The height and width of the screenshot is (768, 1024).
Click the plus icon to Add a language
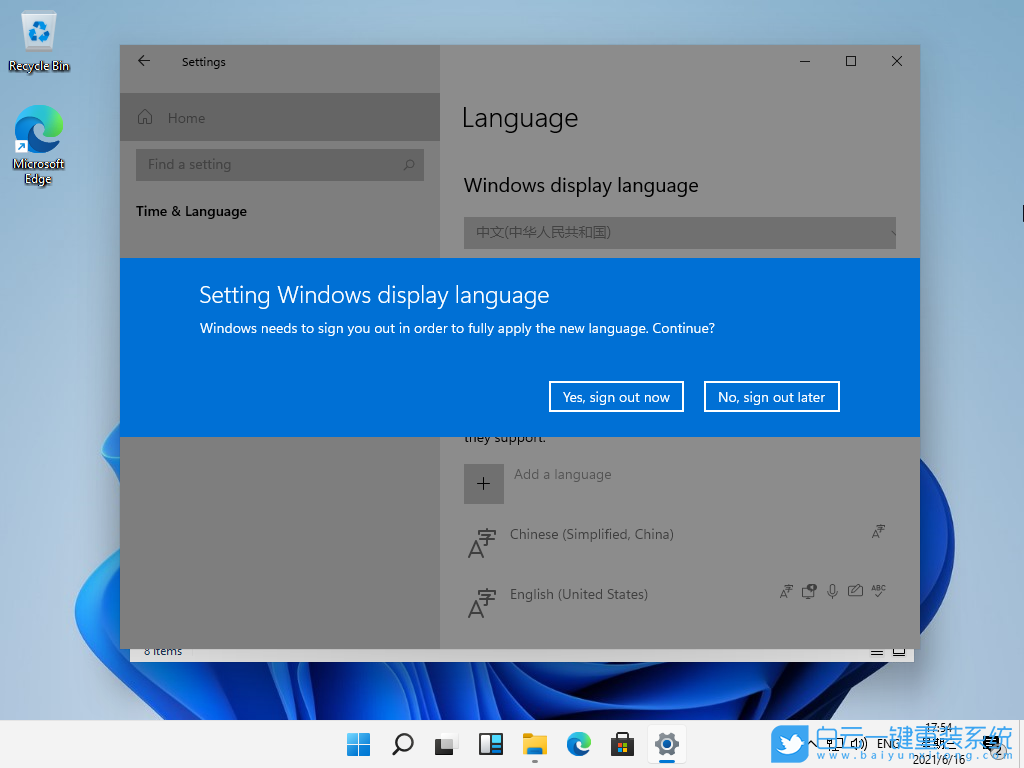[x=484, y=483]
